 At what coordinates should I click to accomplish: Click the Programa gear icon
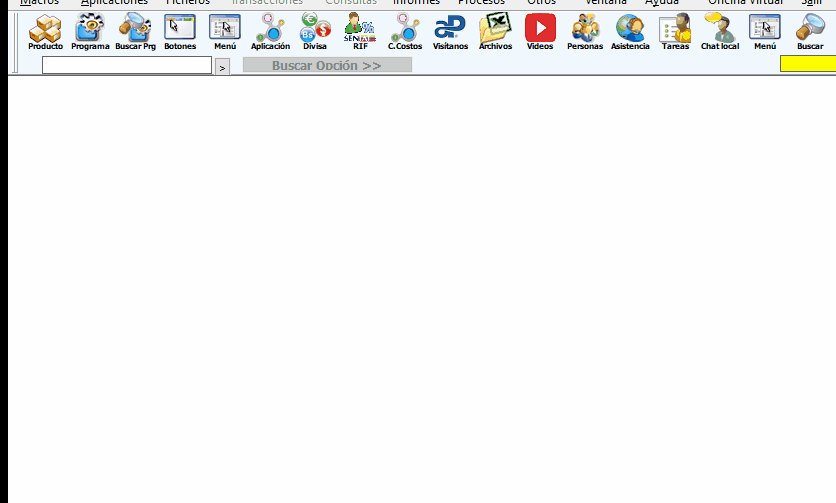(x=90, y=31)
